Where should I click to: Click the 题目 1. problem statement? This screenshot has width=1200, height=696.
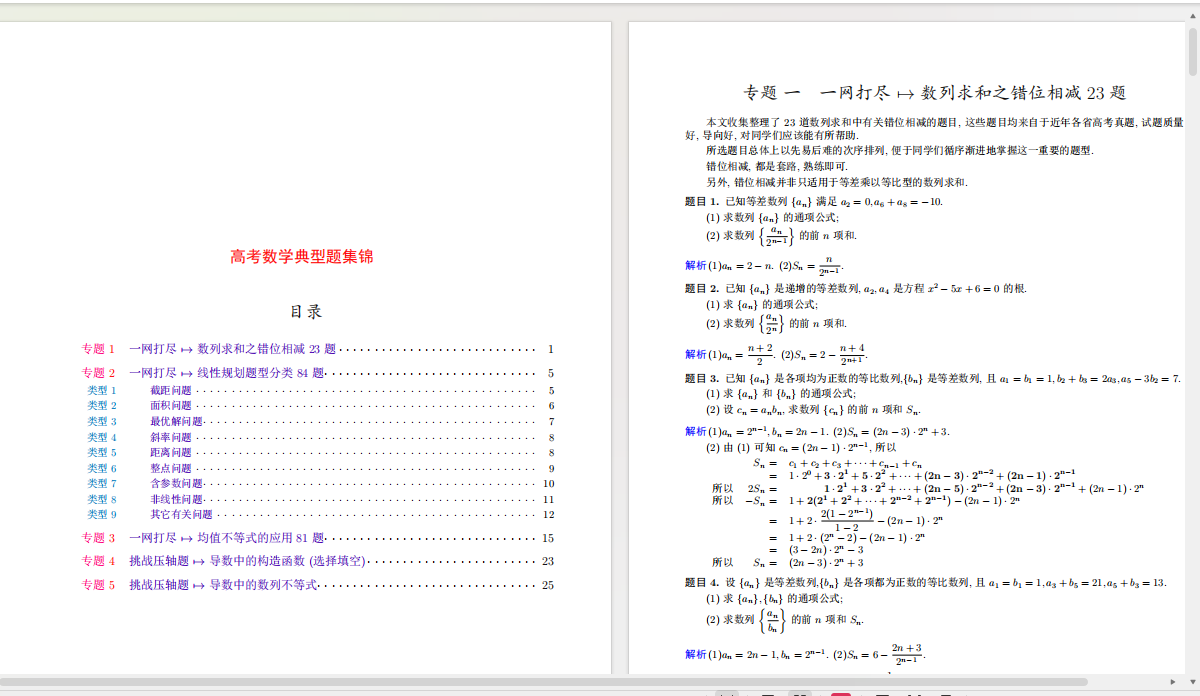click(x=813, y=202)
